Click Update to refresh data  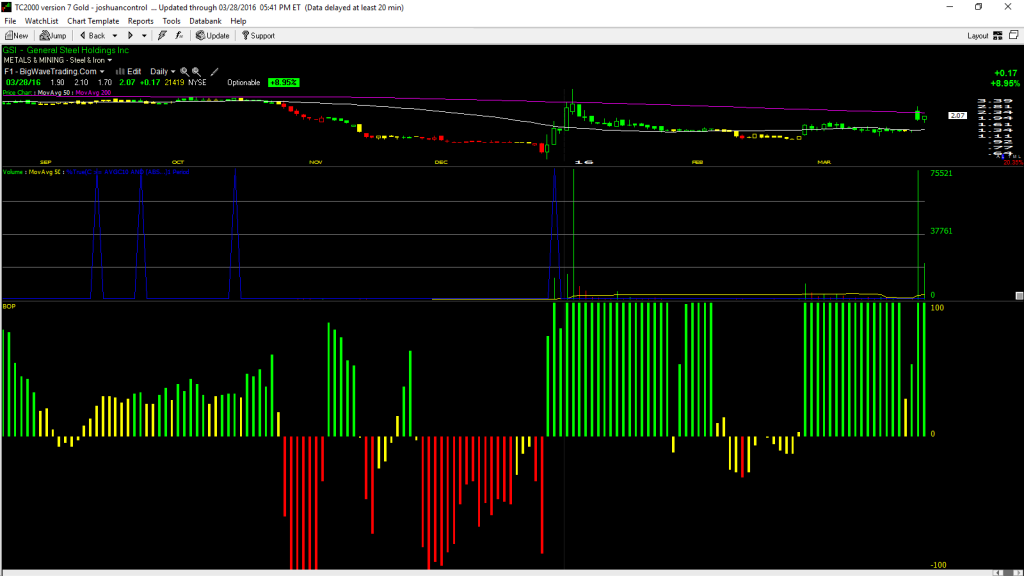213,36
